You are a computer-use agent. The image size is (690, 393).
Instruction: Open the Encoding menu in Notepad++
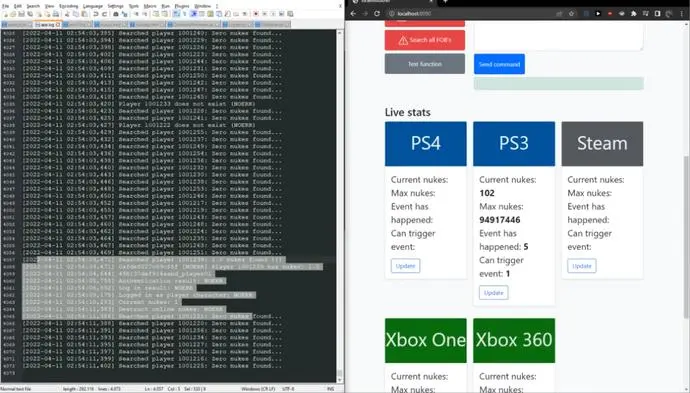coord(69,6)
